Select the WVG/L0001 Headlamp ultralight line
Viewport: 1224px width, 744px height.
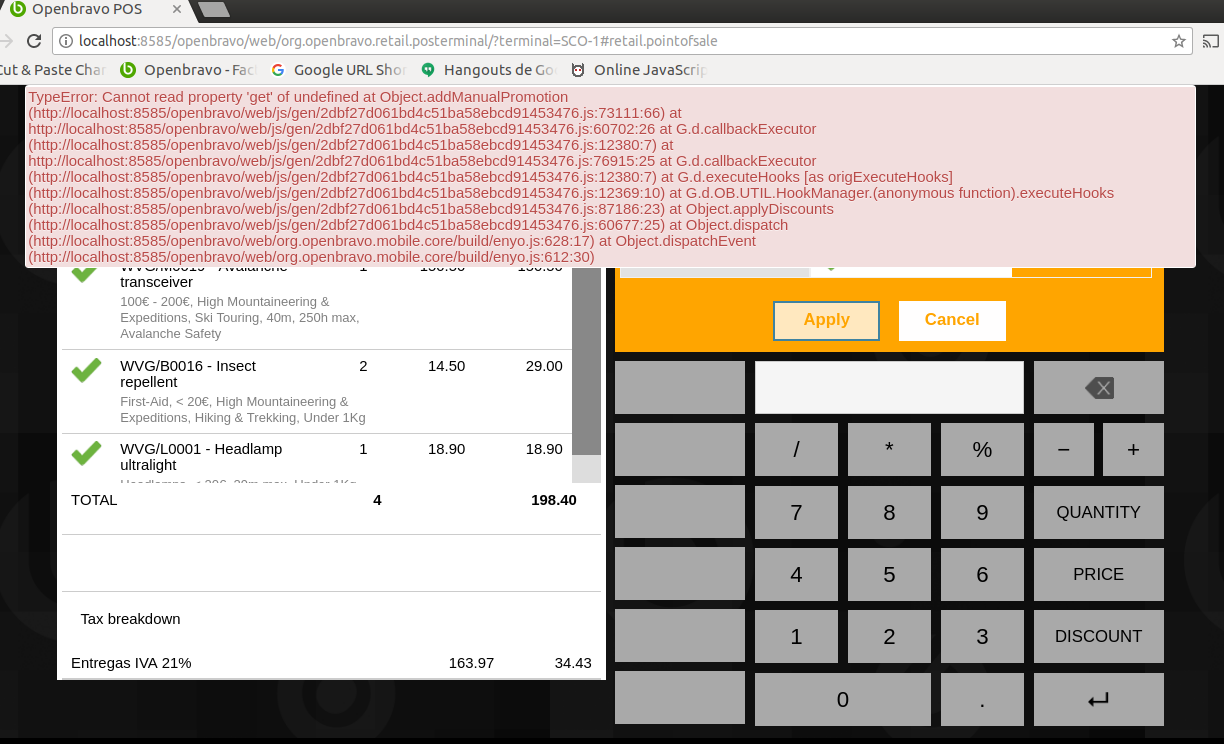(316, 458)
